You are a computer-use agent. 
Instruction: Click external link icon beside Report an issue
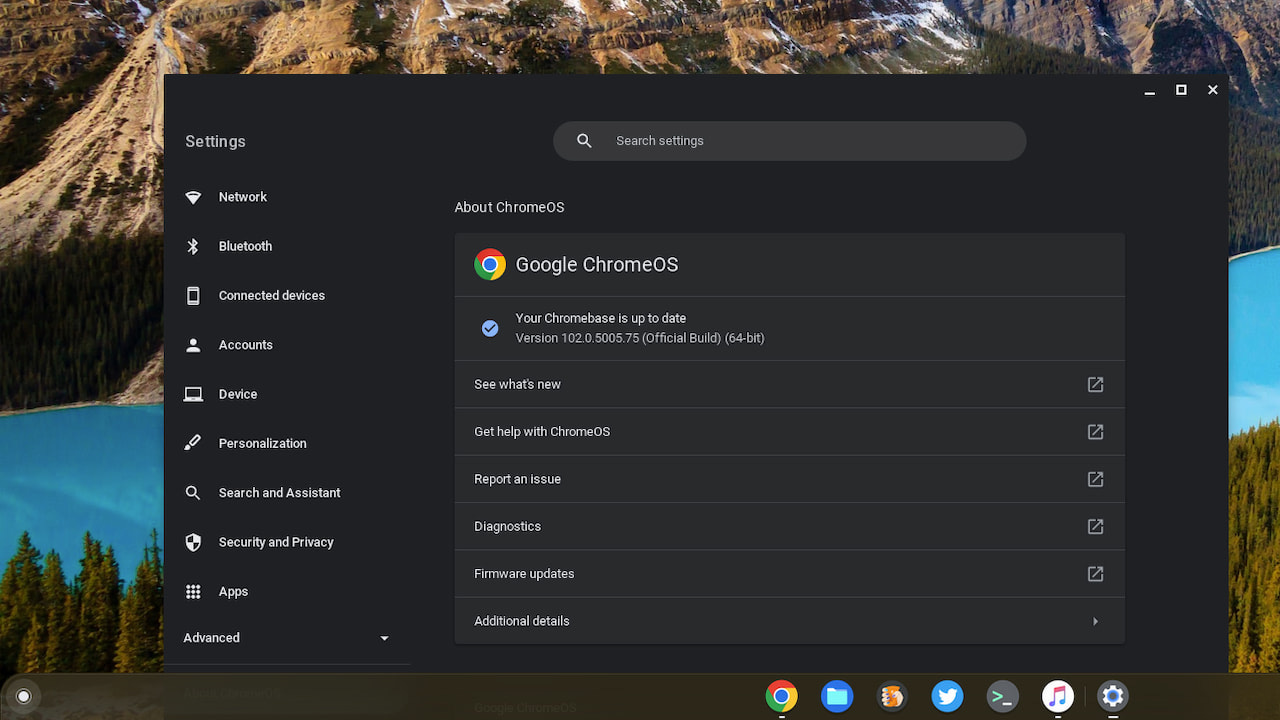(1095, 479)
